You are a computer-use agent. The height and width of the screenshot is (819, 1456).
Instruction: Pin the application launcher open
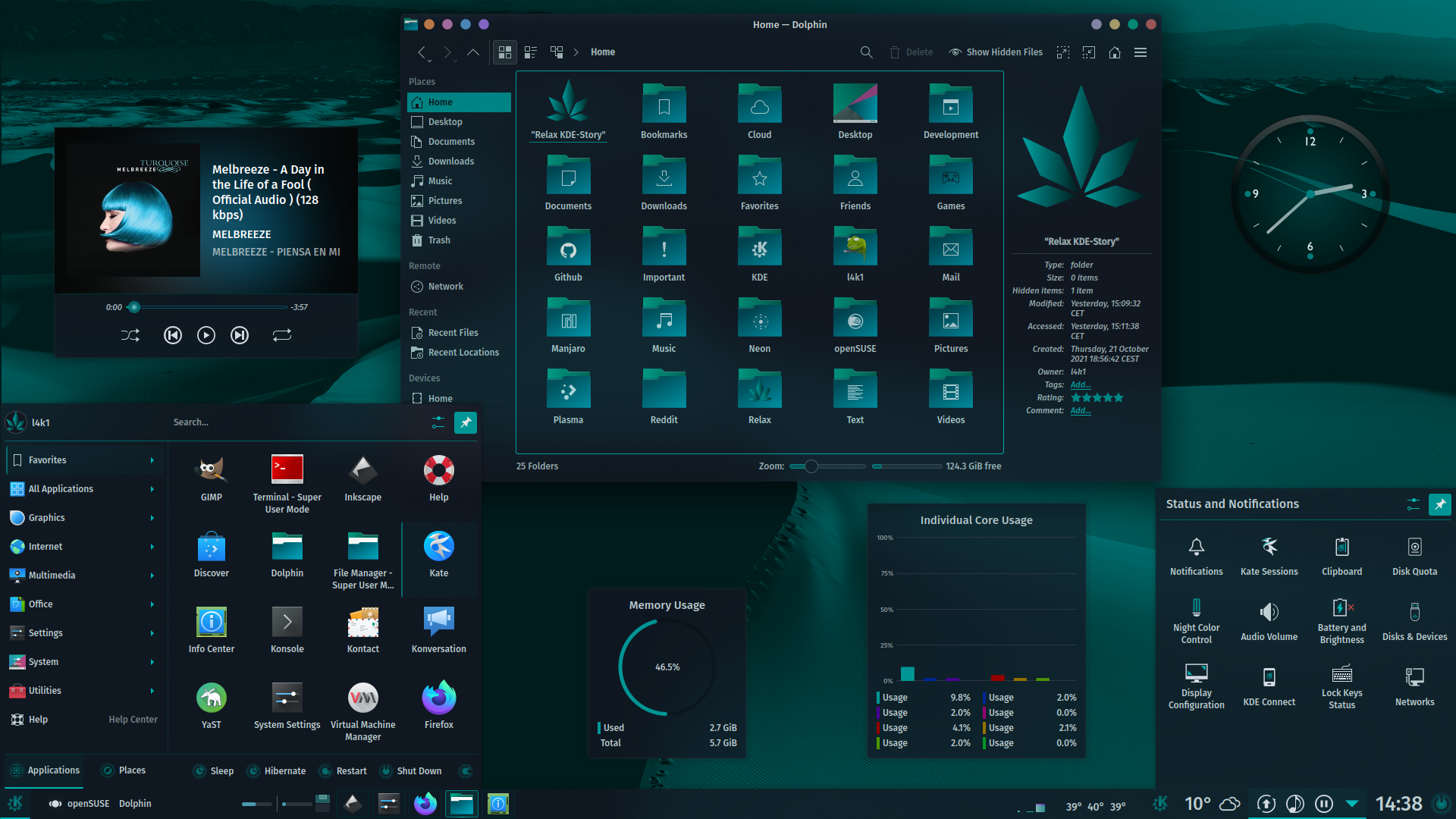[466, 422]
